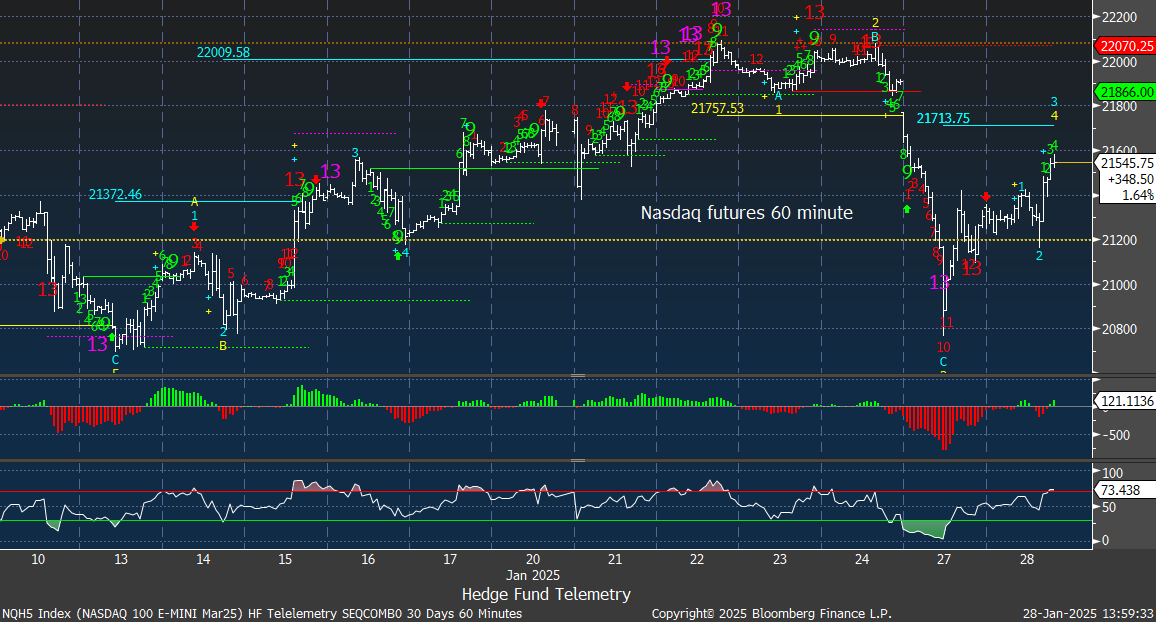Click the 'Hedge Fund Telemetry' chart title

click(546, 594)
